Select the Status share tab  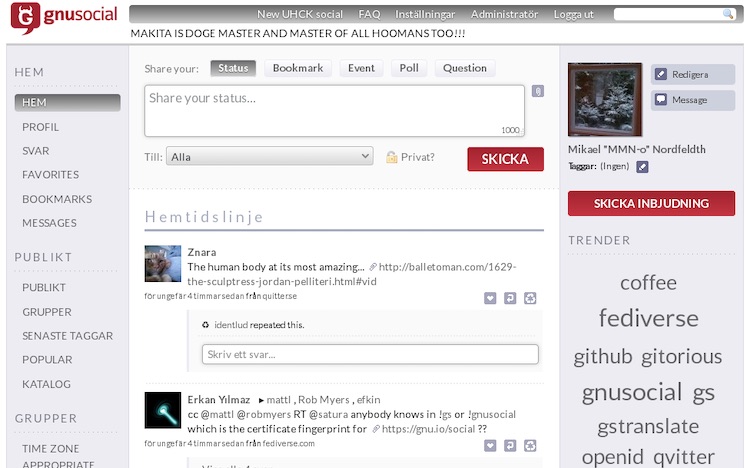[233, 68]
